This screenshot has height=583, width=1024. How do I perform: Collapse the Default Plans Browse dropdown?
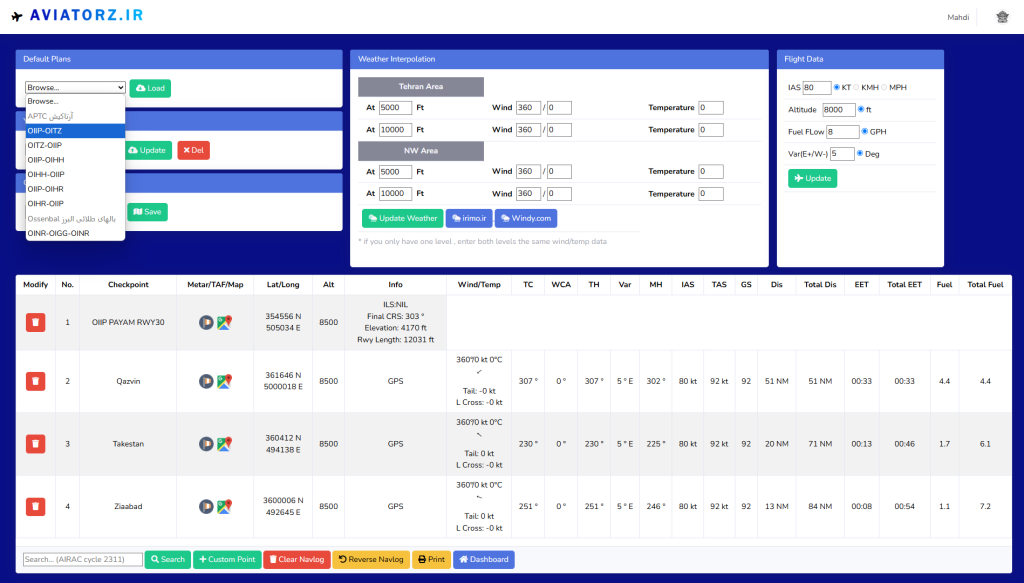(75, 88)
